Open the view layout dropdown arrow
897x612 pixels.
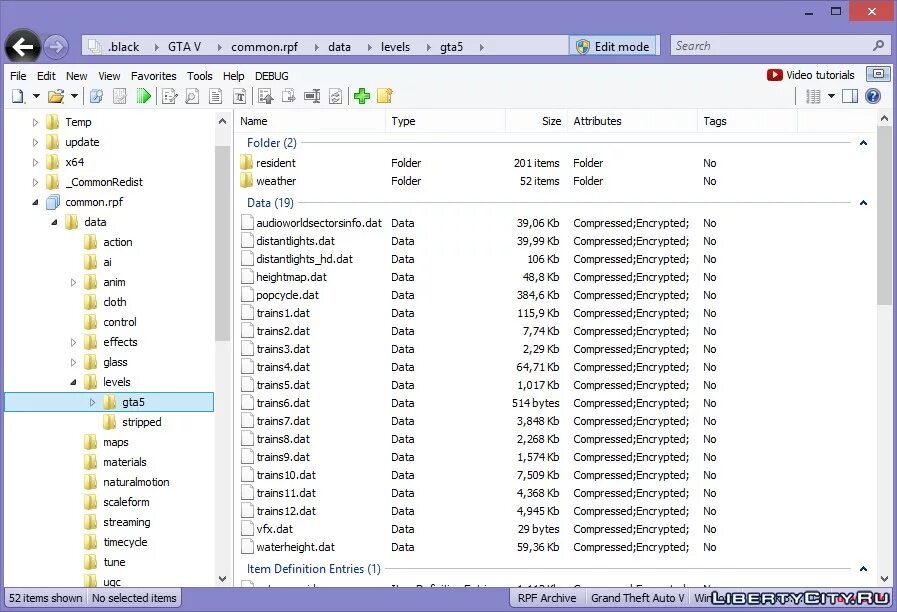(x=831, y=96)
